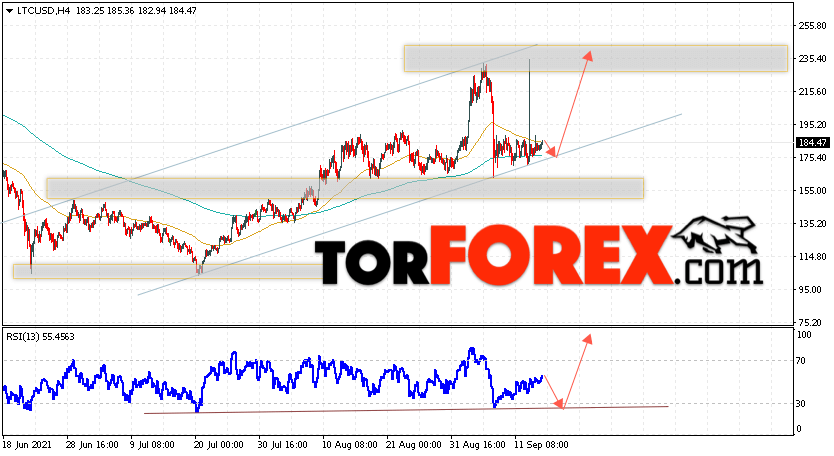This screenshot has height=456, width=834.
Task: Select the 195.20 price axis label
Action: [x=813, y=125]
